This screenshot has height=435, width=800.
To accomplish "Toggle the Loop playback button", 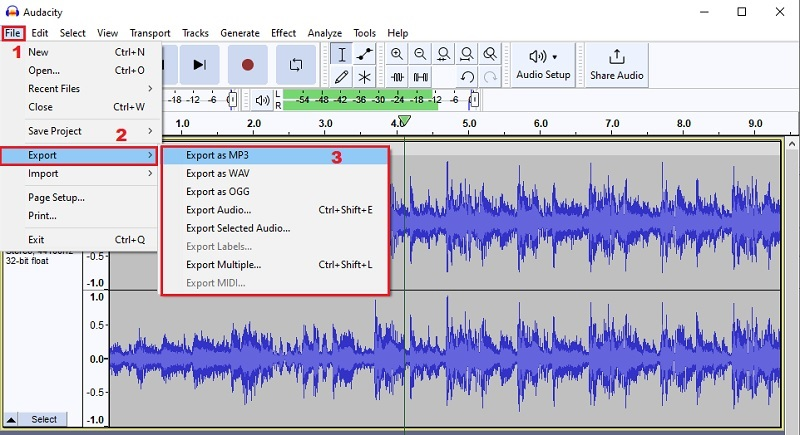I will (x=295, y=65).
